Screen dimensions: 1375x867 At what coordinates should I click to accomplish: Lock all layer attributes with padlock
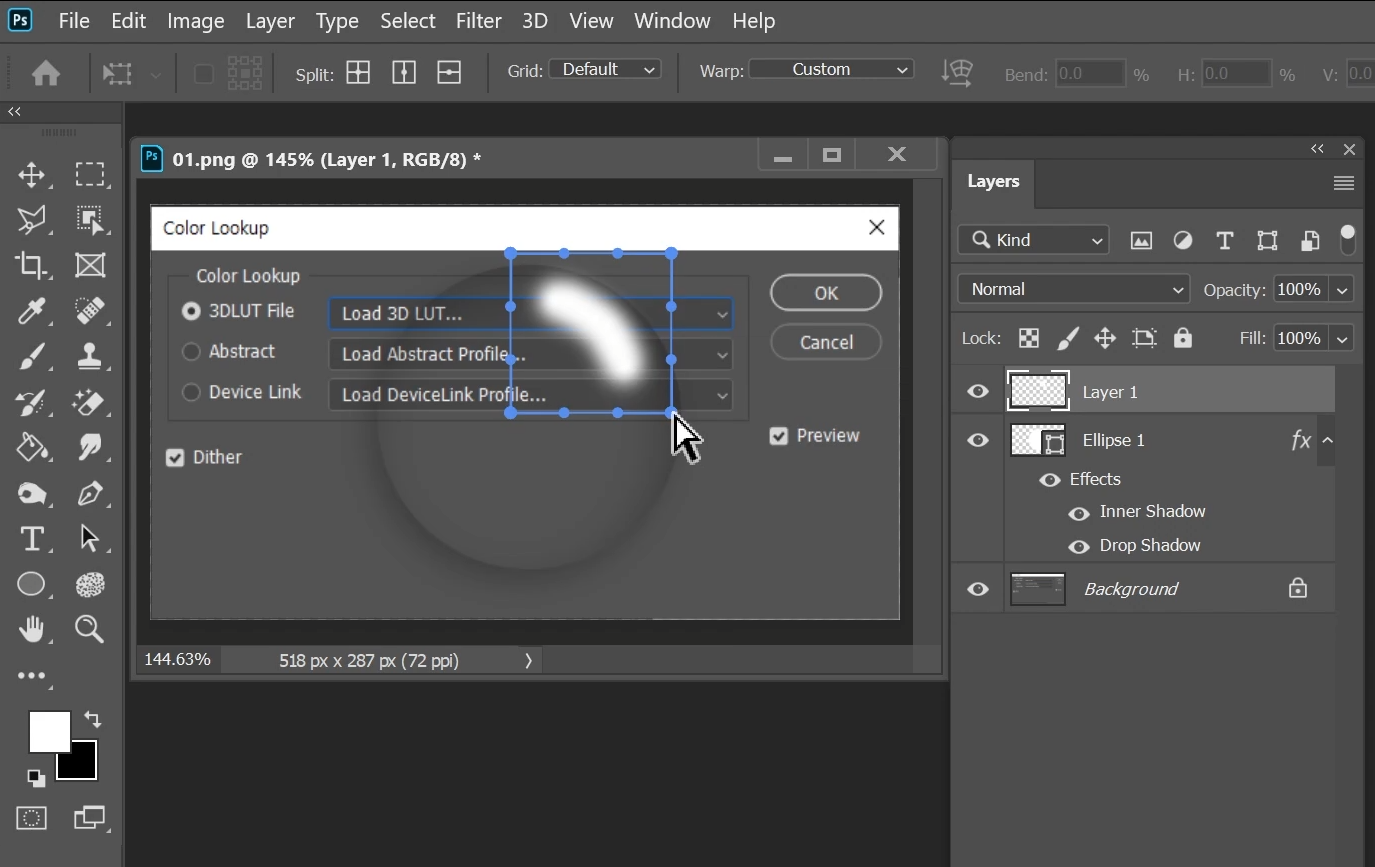(1183, 338)
